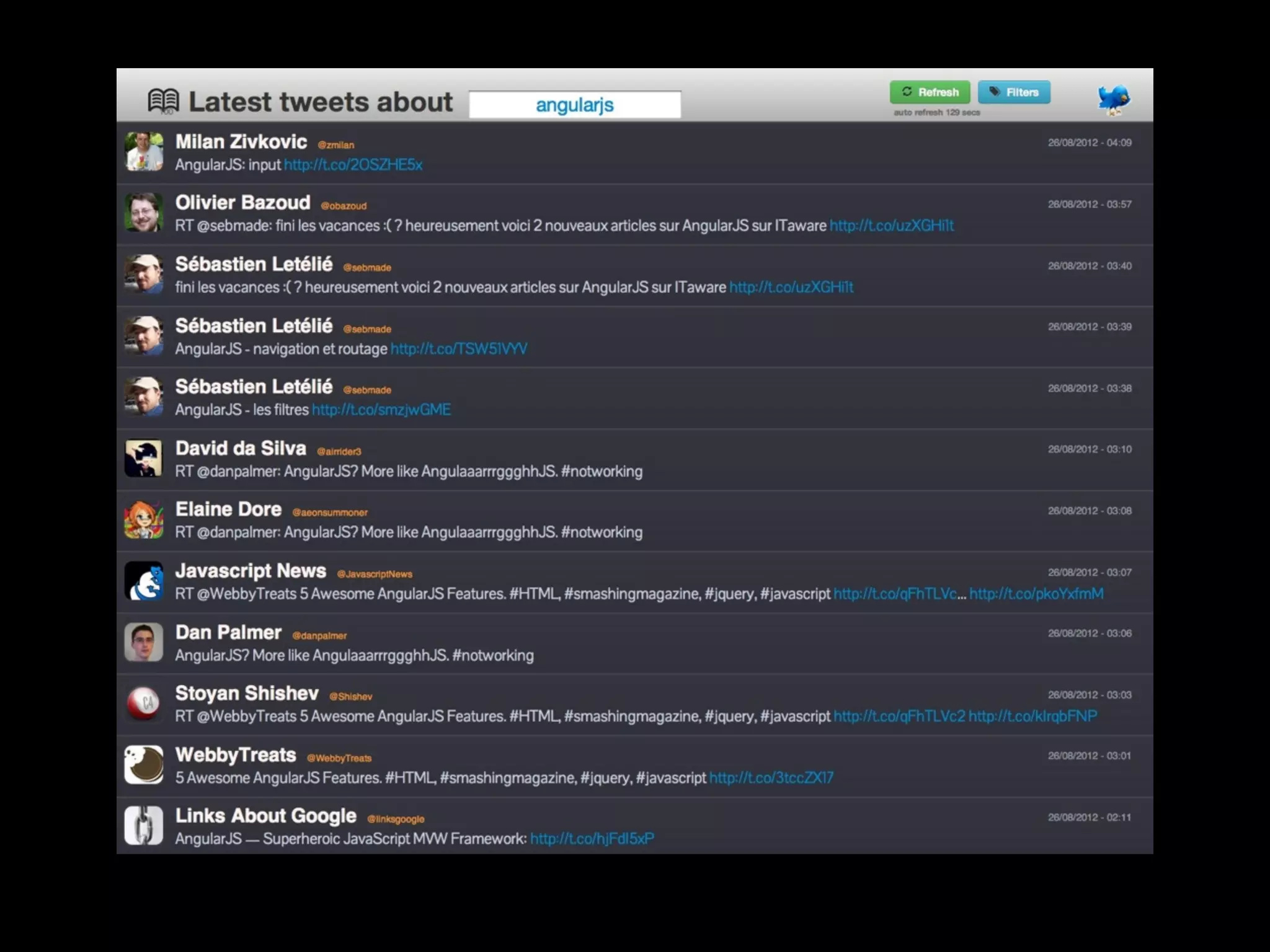Screen dimensions: 1270x952
Task: Click the Javascript News avatar icon
Action: pos(144,581)
